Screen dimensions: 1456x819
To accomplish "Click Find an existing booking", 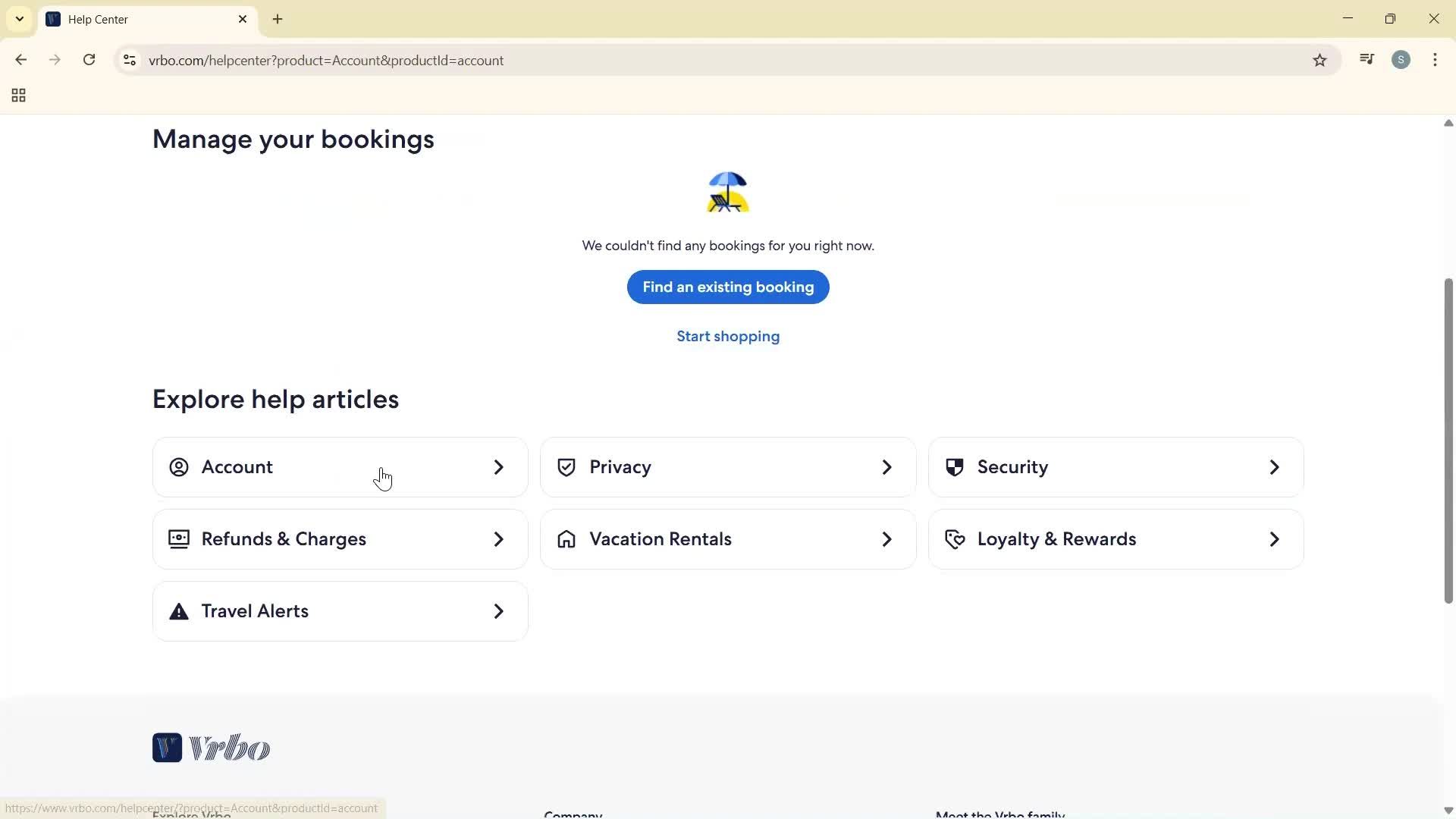I will click(x=727, y=287).
